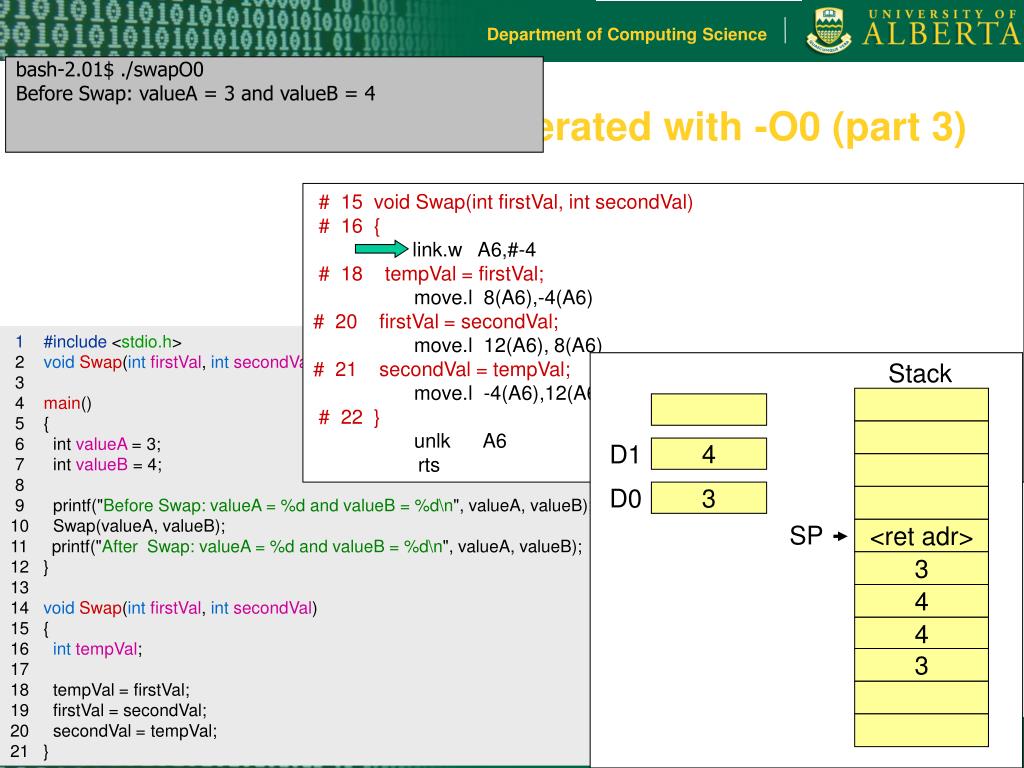Image resolution: width=1024 pixels, height=768 pixels.
Task: Select source line 19 "firstVal = secondVal;"
Action: (130, 710)
